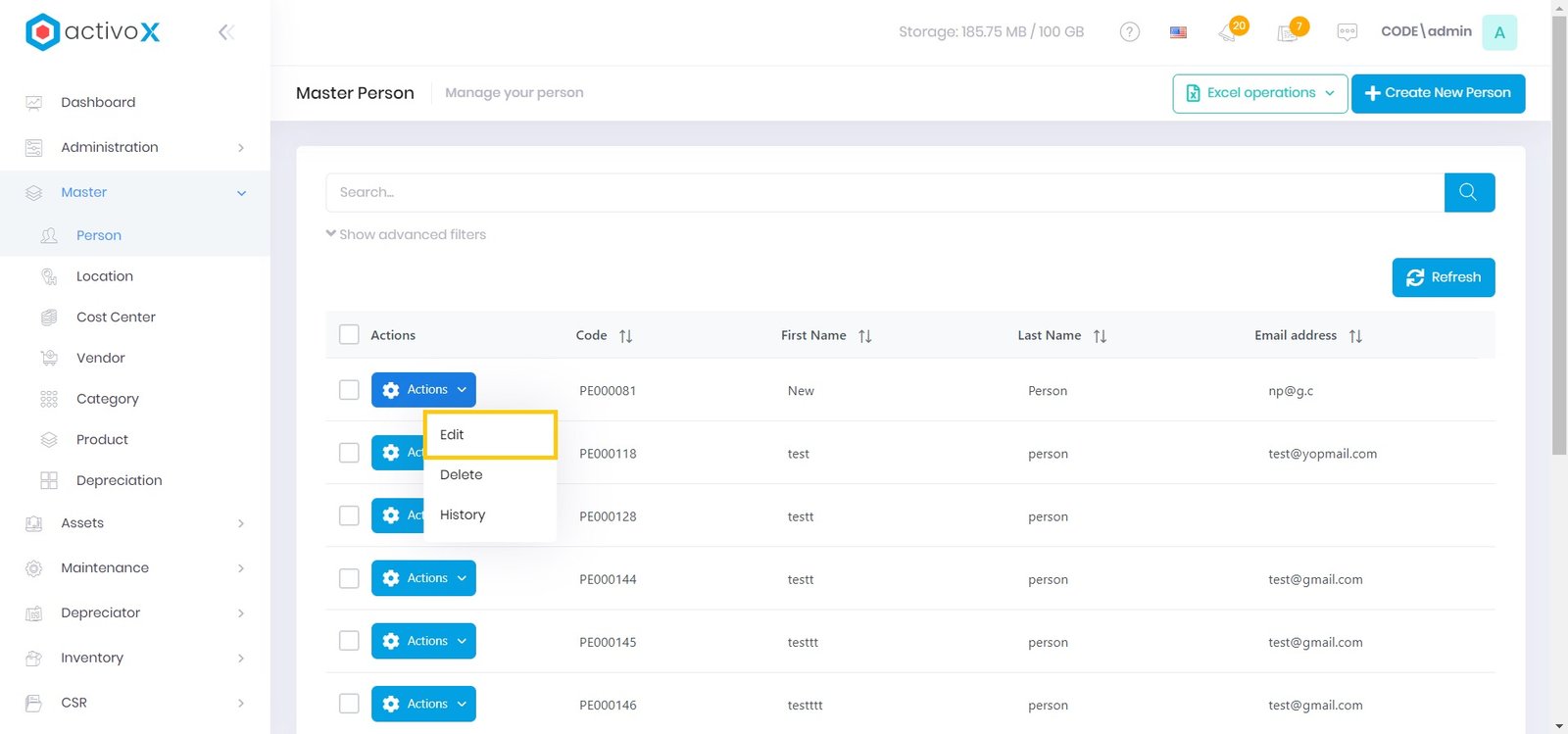Screen dimensions: 1568x734
Task: Collapse the sidebar with double-chevron icon
Action: [x=226, y=32]
